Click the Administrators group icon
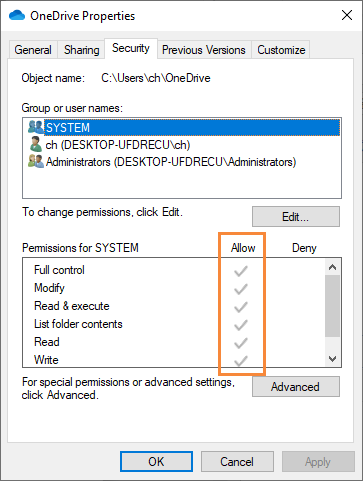 (36, 161)
